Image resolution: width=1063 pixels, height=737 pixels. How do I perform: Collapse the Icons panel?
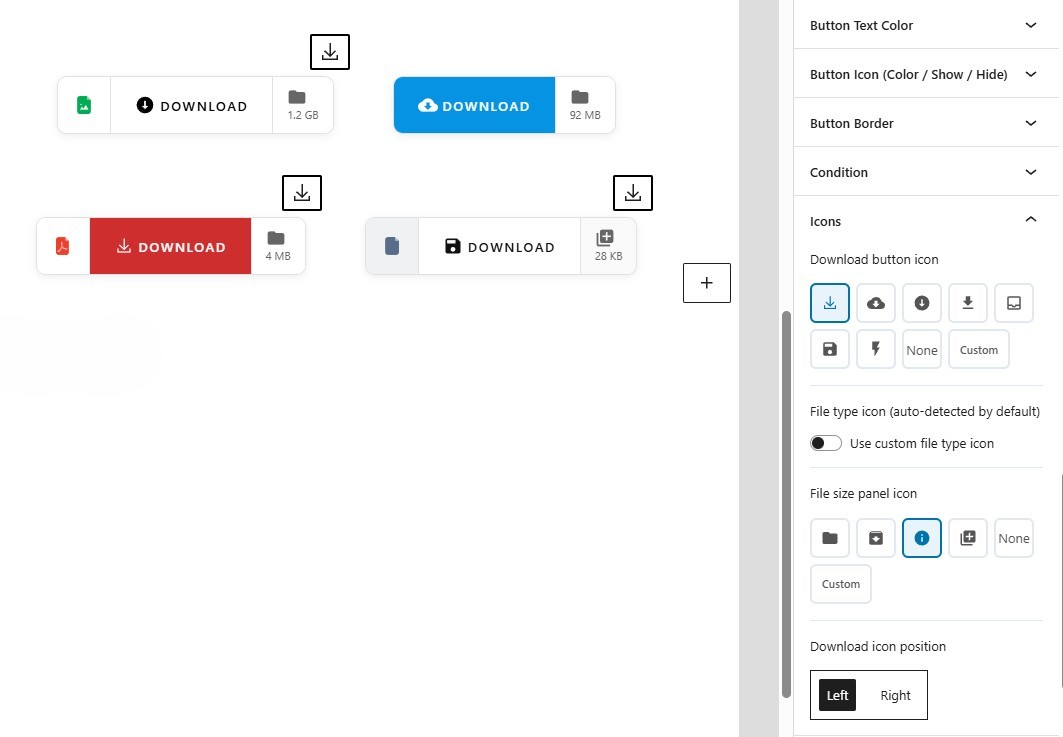coord(925,221)
